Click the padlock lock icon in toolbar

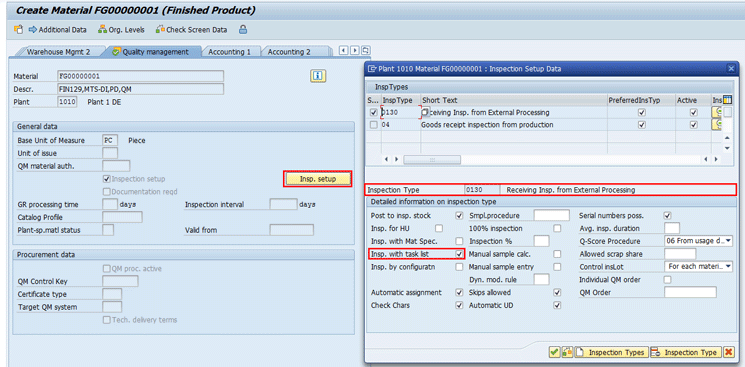243,29
